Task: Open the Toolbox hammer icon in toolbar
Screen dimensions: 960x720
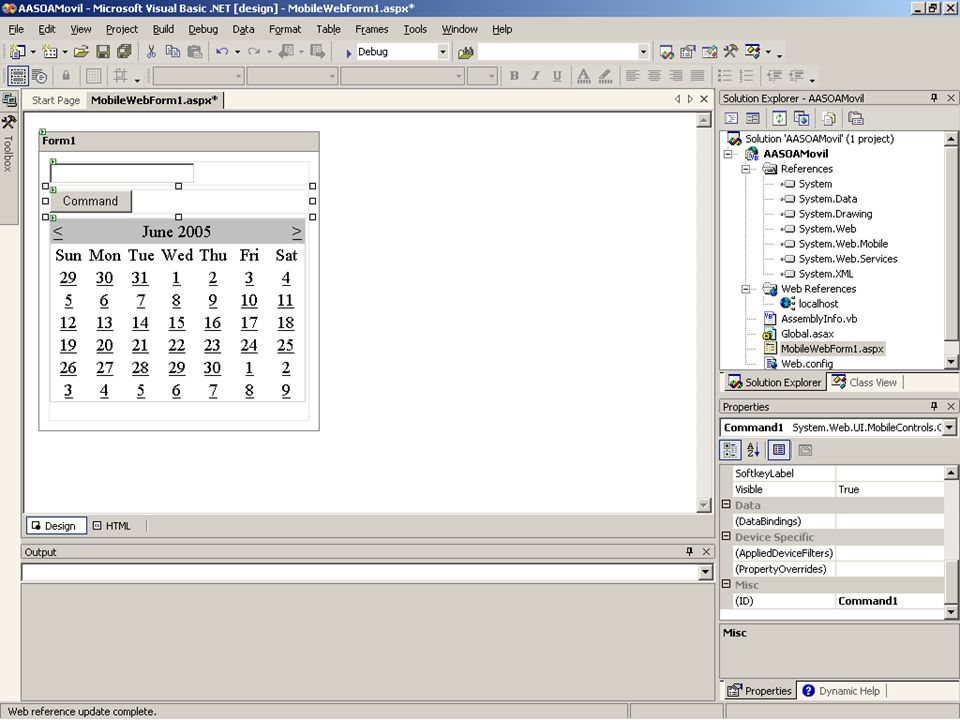Action: pos(730,52)
